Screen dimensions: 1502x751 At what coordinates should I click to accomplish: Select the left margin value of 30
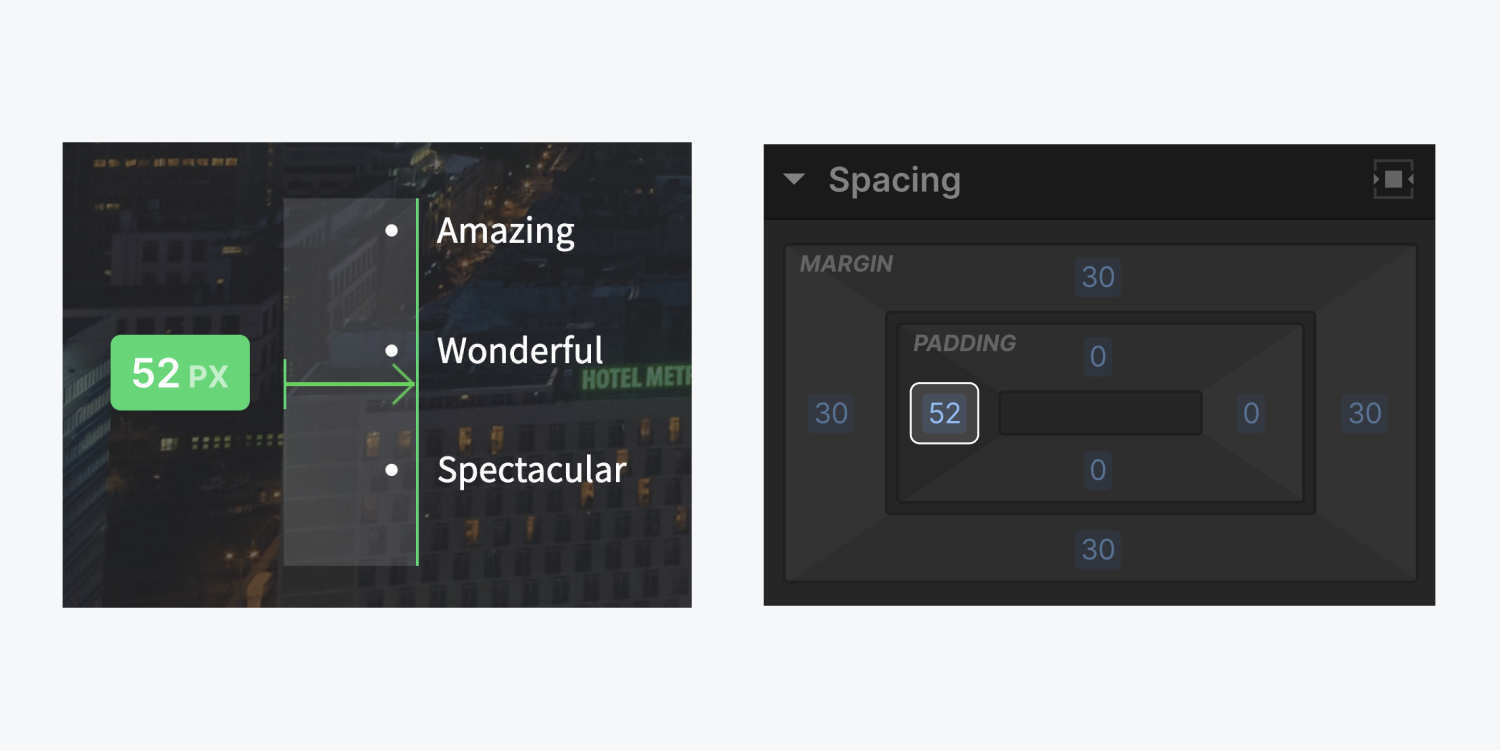[830, 414]
